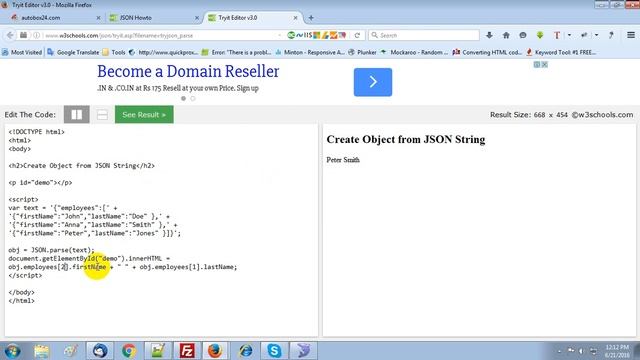The width and height of the screenshot is (640, 360).
Task: Open the Error: There is a probl... bookmark
Action: 237,52
